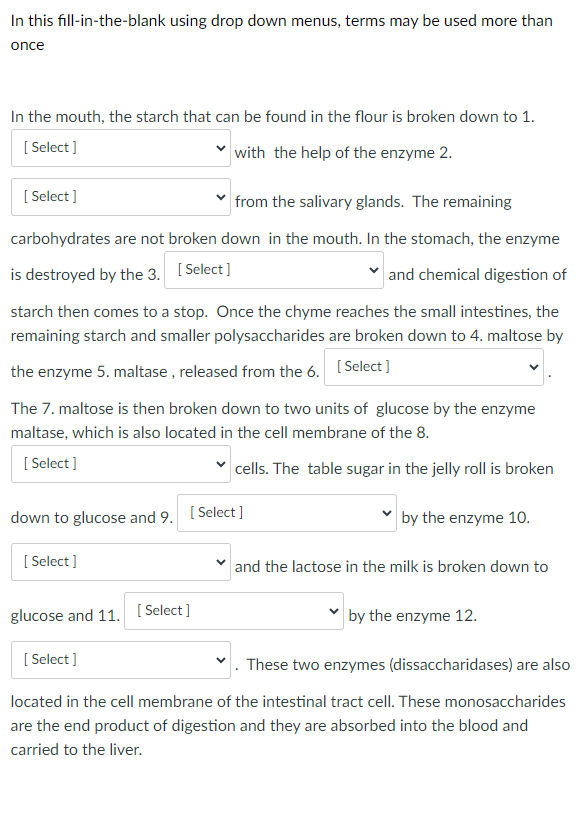The width and height of the screenshot is (581, 825).
Task: Open the blank 6 maltase source dropdown
Action: coord(433,366)
